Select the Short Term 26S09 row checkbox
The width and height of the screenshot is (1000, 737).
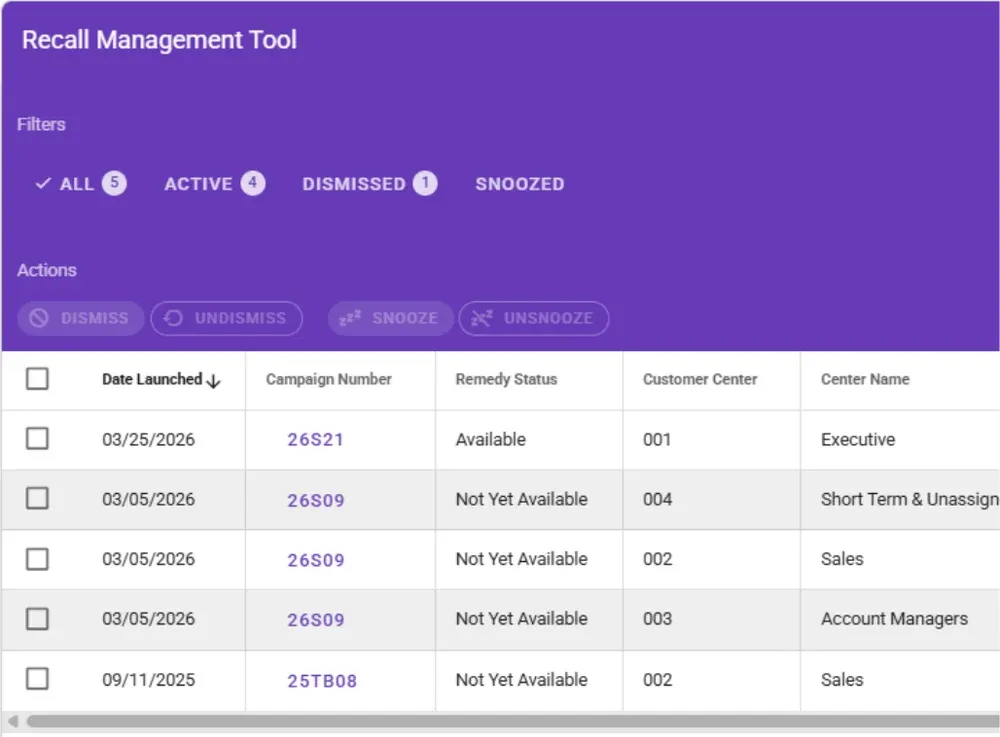pyautogui.click(x=37, y=499)
